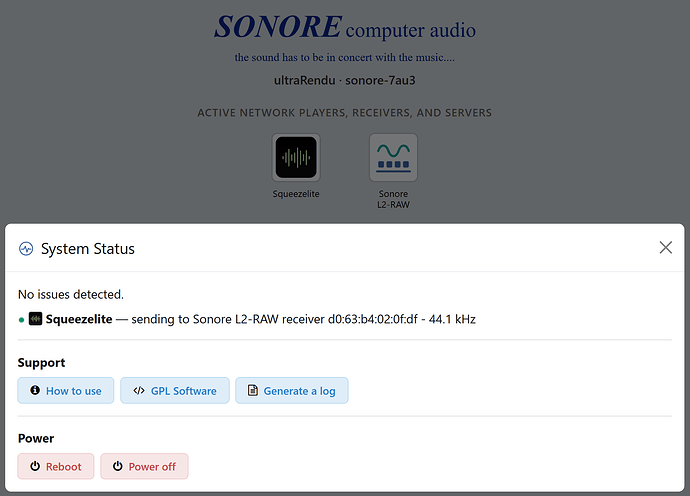Click the 'Power' section heading

point(36,438)
